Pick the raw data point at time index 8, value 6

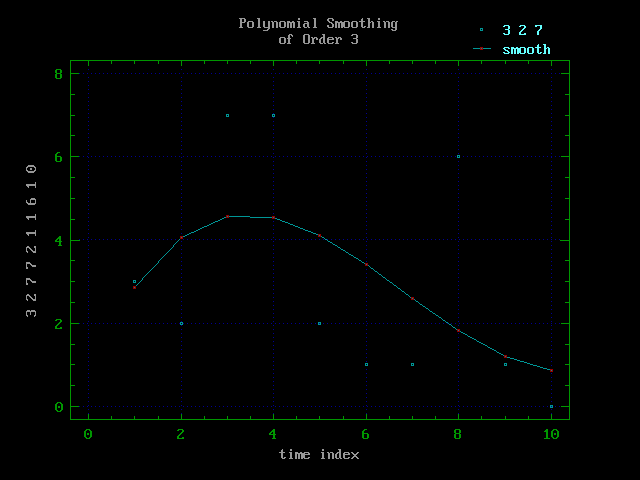[x=458, y=156]
